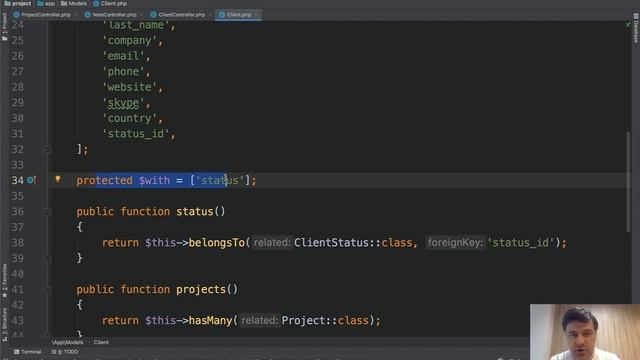Toggle fold marker at line 39 closing brace
The height and width of the screenshot is (360, 640).
pos(47,258)
